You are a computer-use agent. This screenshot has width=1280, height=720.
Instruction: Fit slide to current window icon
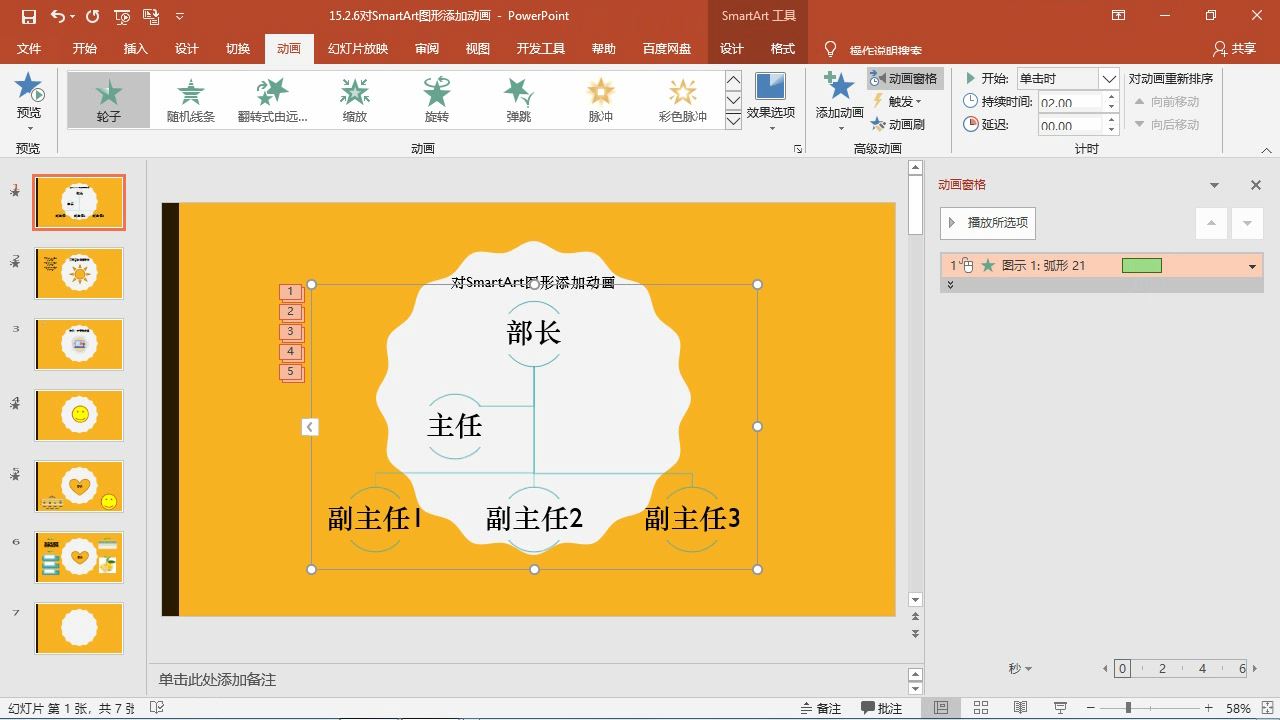point(1266,708)
